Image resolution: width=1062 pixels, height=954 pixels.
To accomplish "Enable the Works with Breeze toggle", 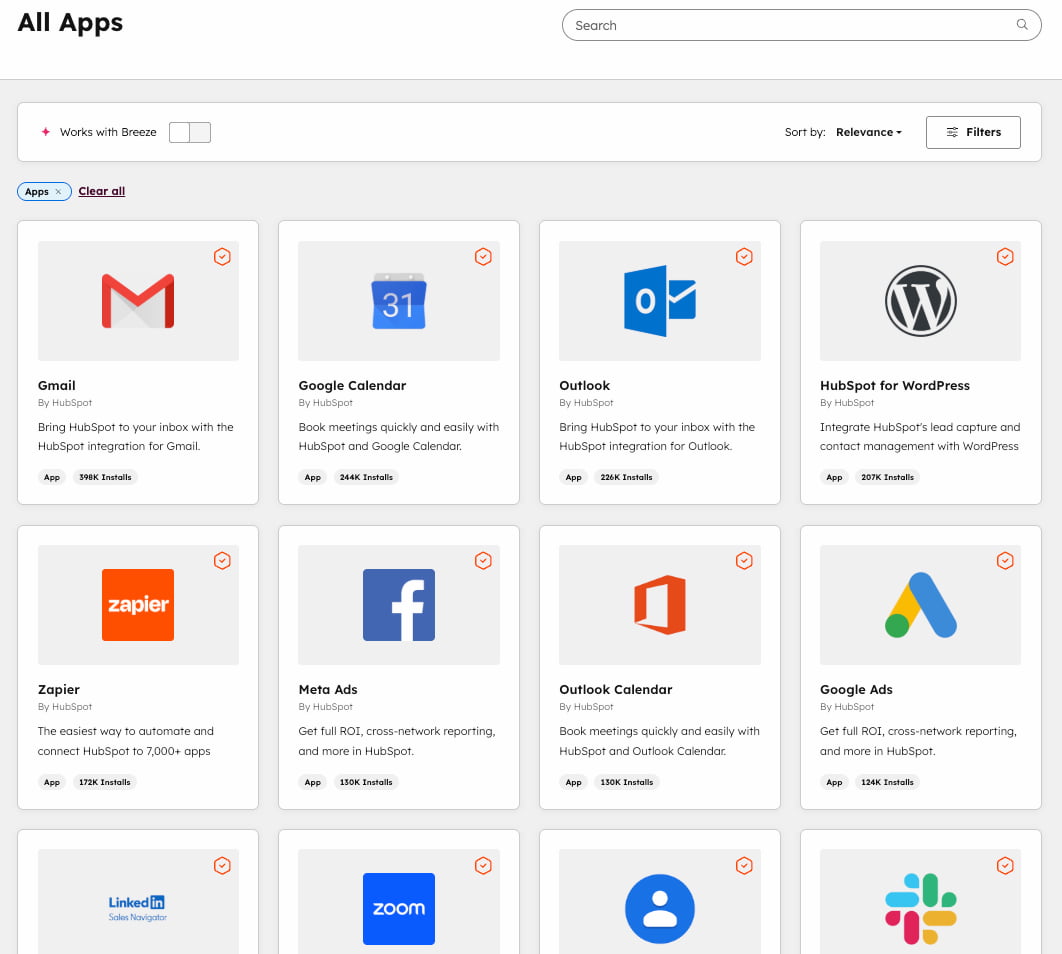I will tap(189, 132).
